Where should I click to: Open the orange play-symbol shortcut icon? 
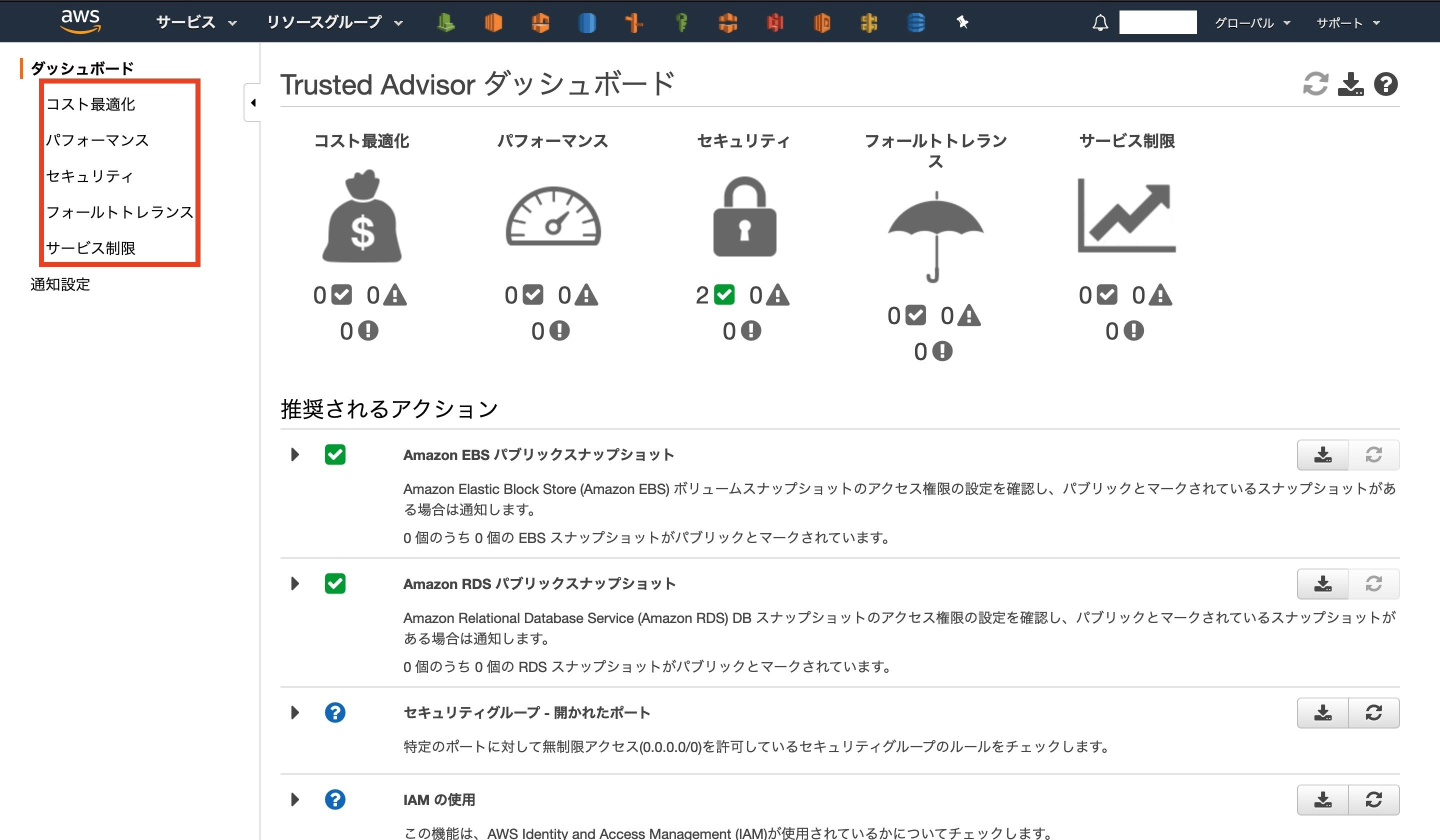coord(821,23)
